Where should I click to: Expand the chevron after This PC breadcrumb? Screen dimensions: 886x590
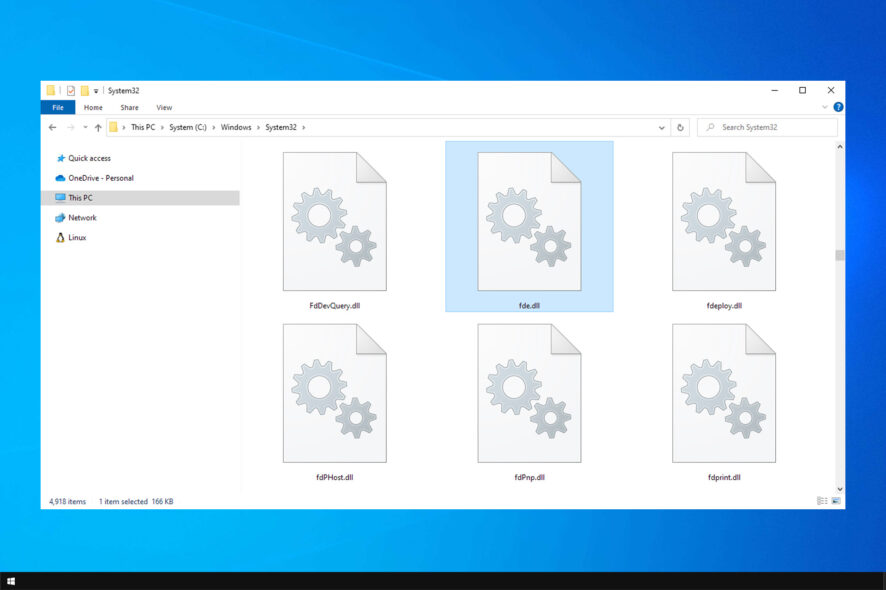tap(162, 128)
